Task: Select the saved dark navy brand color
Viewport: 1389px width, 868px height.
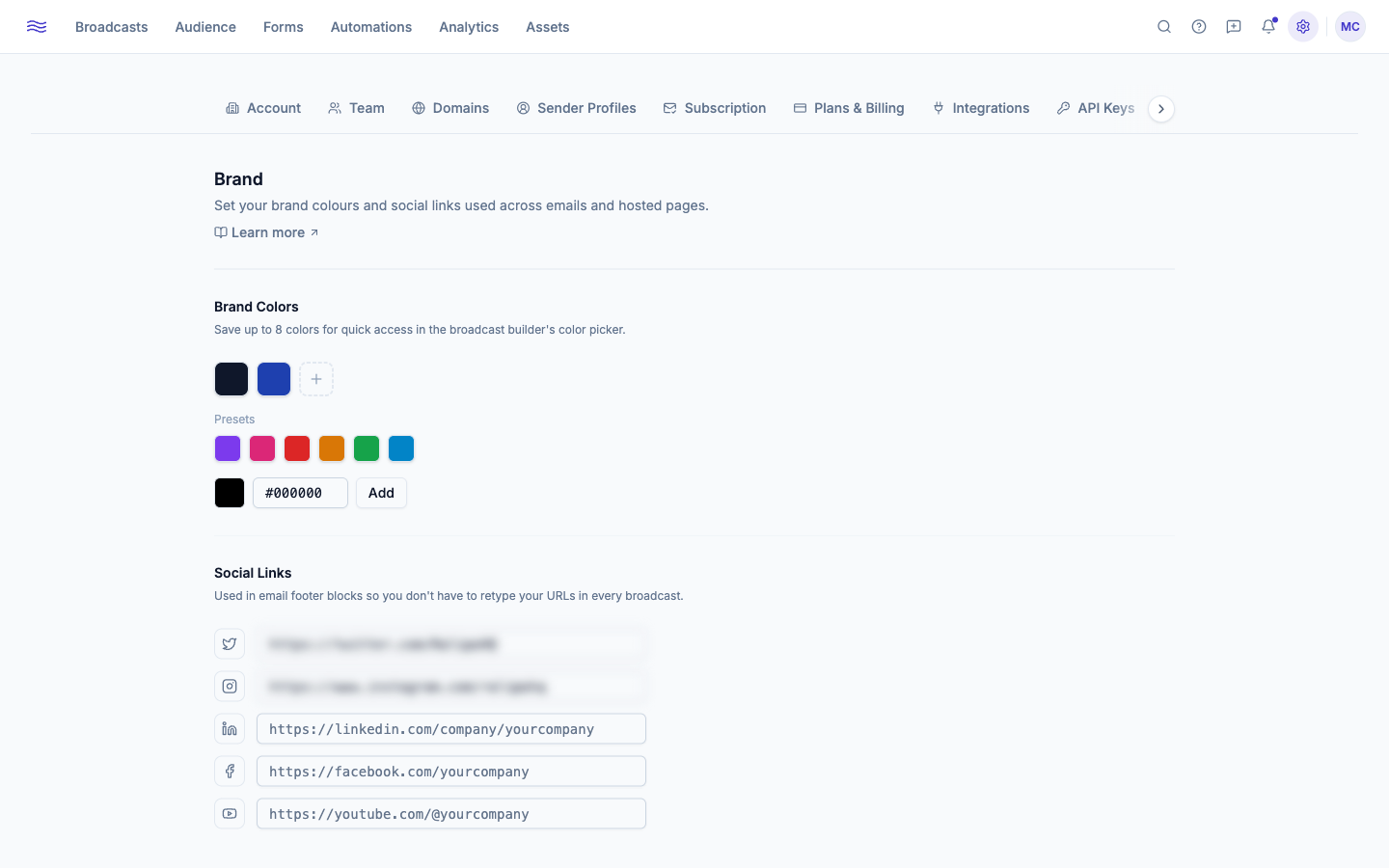Action: point(231,379)
